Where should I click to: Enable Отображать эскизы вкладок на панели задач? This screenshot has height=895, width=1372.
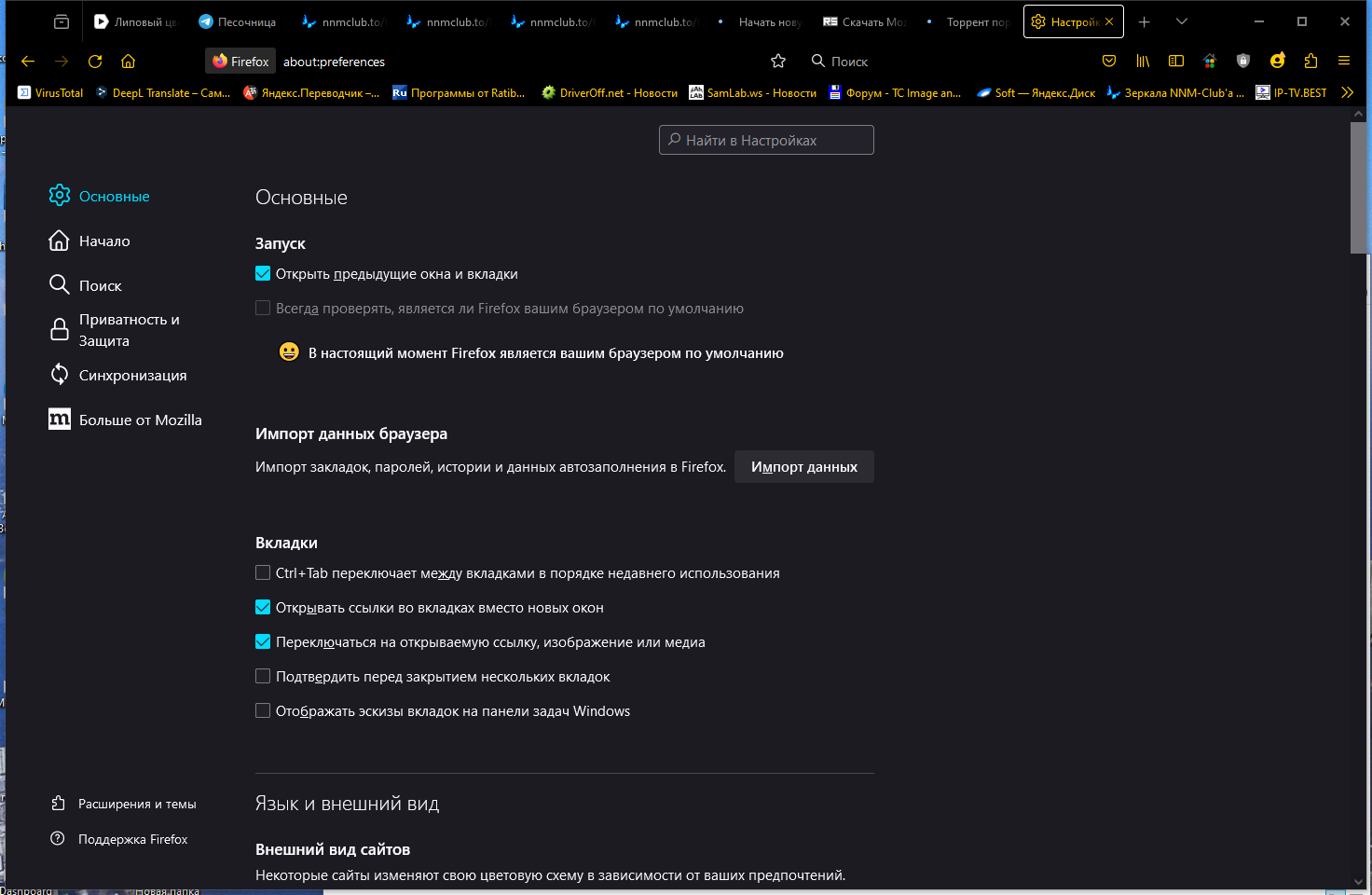point(263,711)
